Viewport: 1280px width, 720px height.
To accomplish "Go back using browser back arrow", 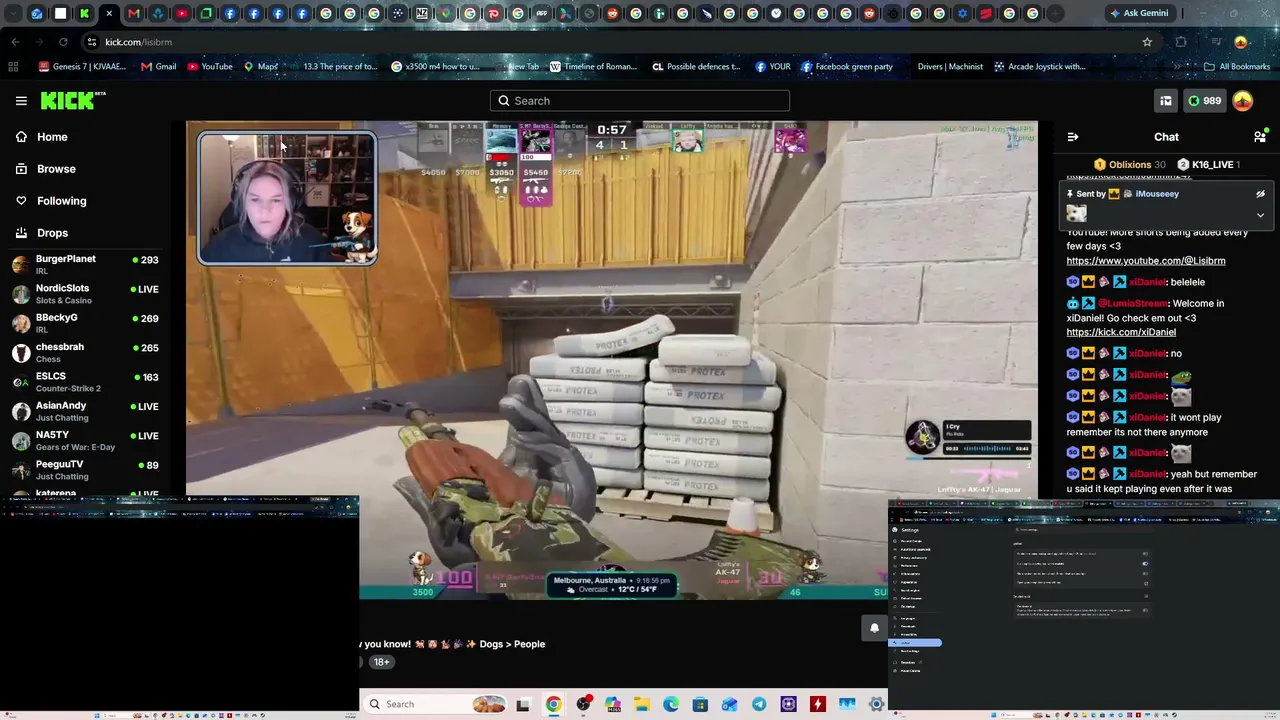I will point(15,42).
